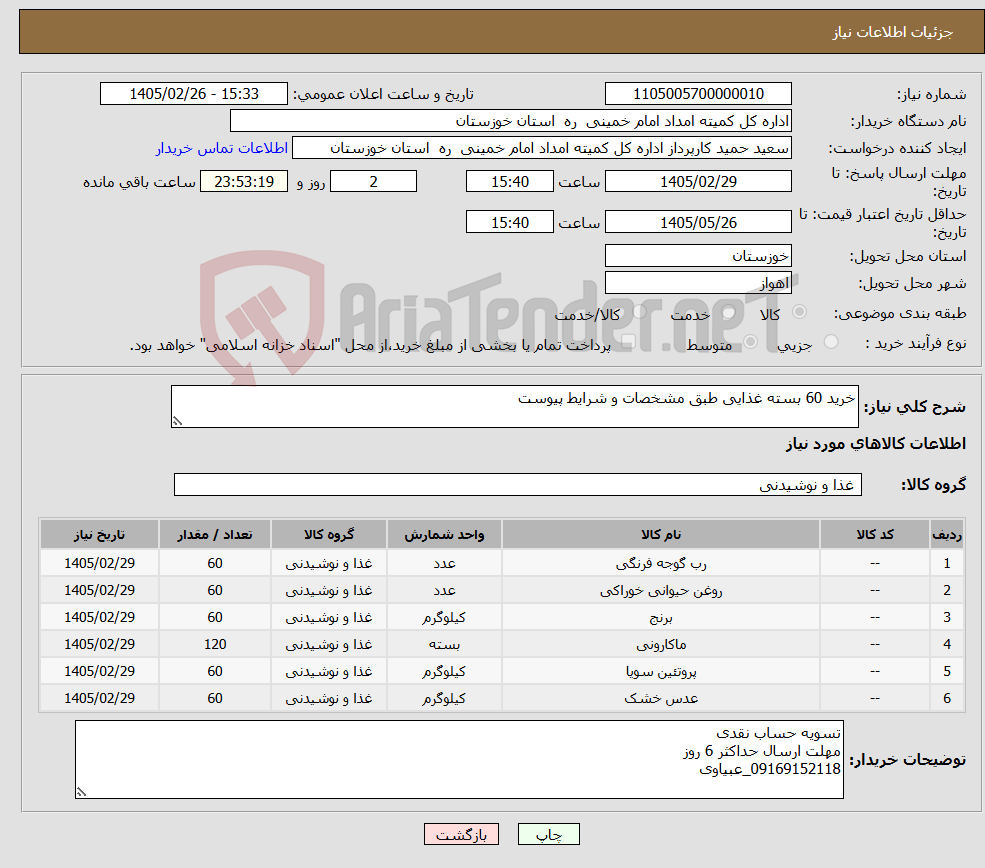Click the countdown timer field 23:53:19
Viewport: 985px width, 868px height.
pos(244,182)
